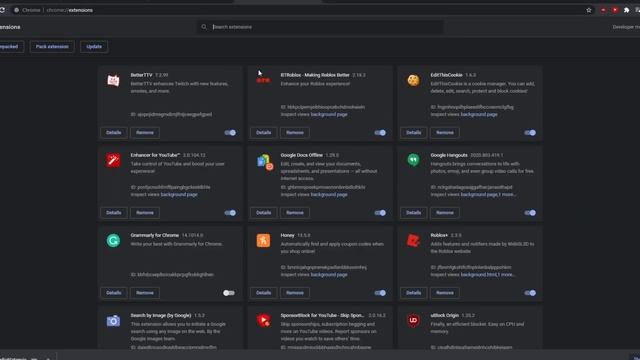640x360 pixels.
Task: Click the SponsorBlock for YouTube title text
Action: [x=322, y=316]
